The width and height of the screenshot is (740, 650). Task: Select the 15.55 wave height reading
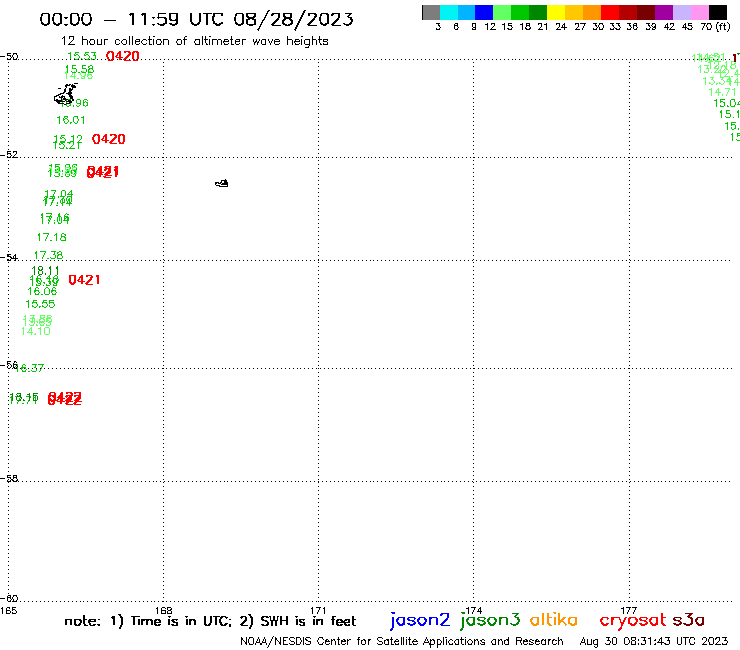click(40, 304)
